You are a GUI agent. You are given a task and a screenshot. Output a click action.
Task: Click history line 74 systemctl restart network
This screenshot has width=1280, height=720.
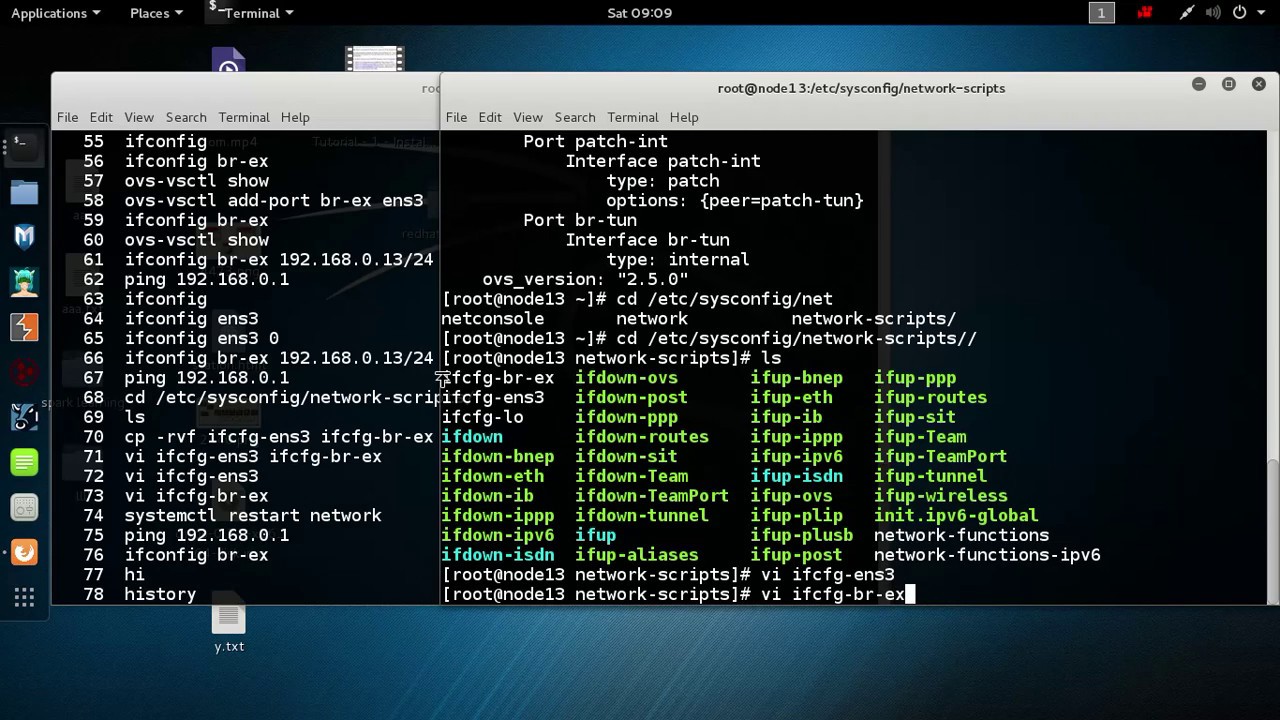tap(232, 516)
